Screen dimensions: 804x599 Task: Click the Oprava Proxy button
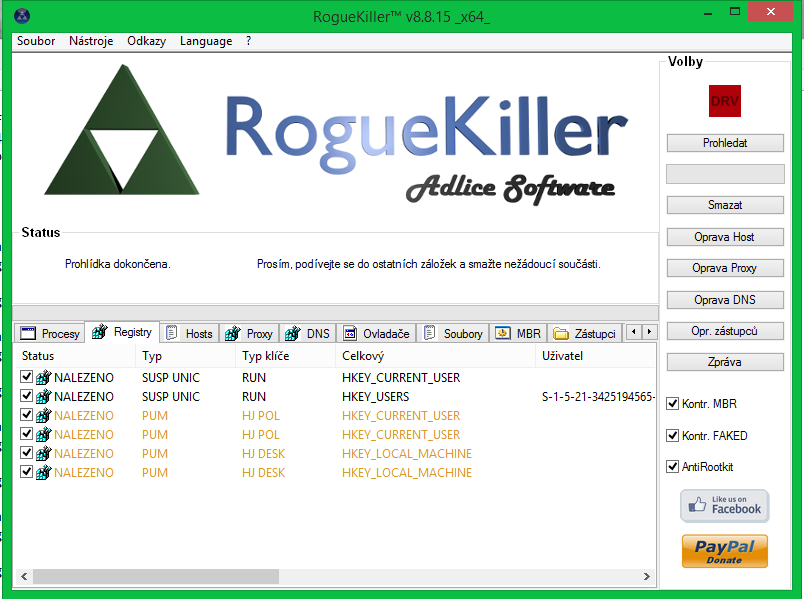[725, 268]
